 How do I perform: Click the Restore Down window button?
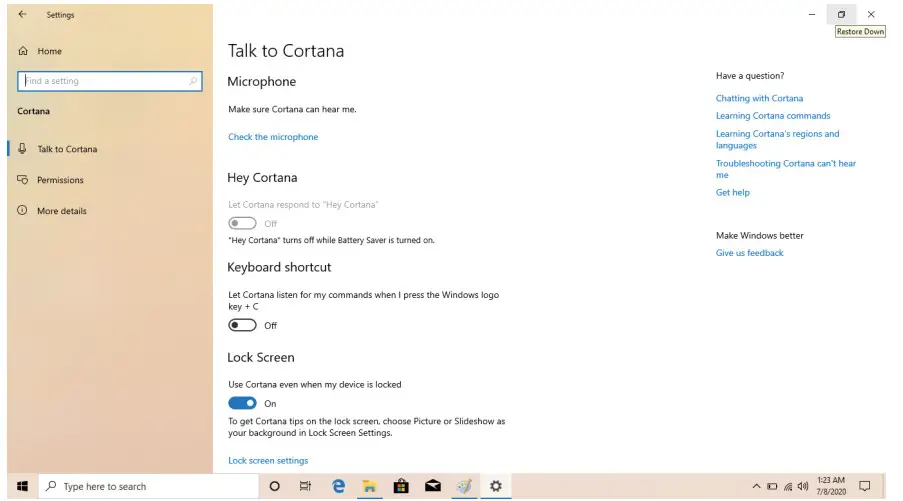point(841,14)
